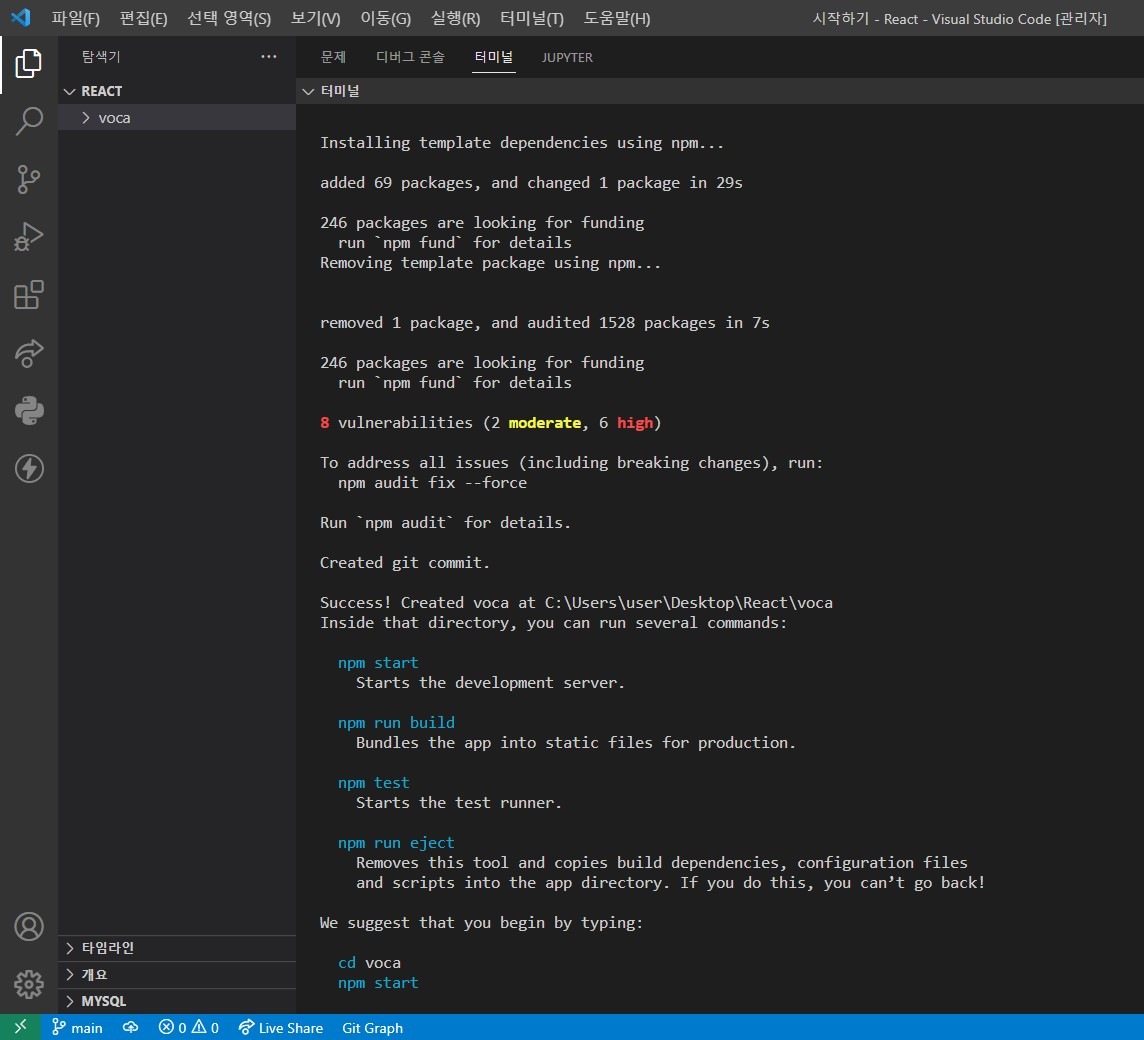Viewport: 1144px width, 1040px height.
Task: Click the VS Code logo icon
Action: pos(20,18)
